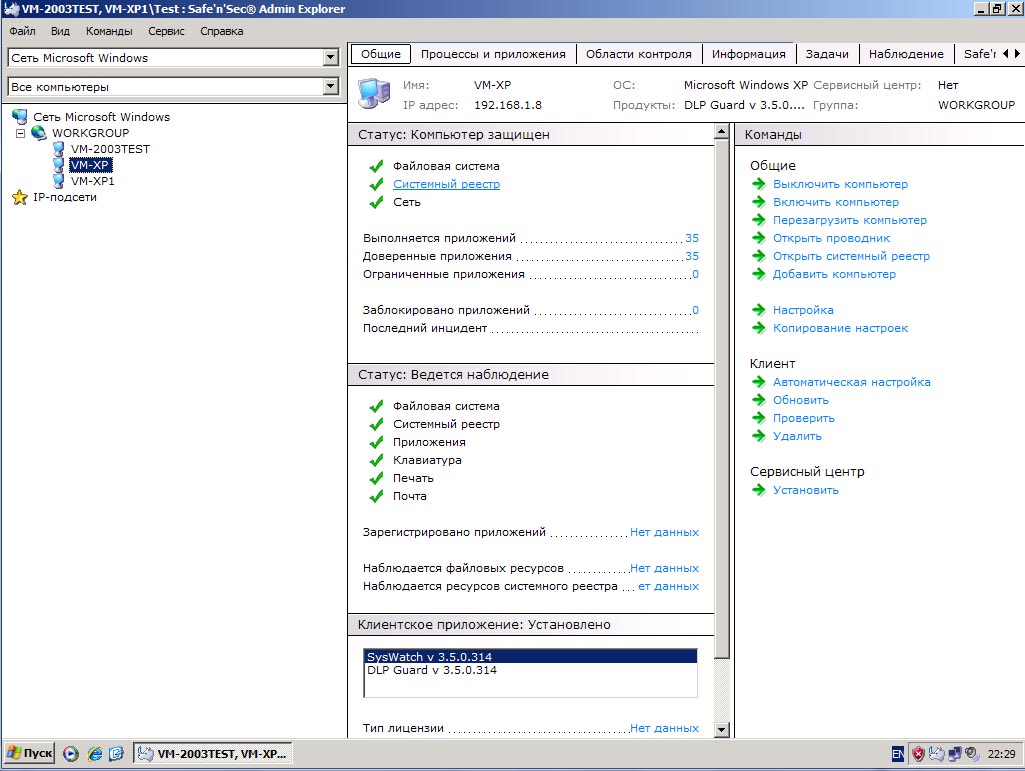The image size is (1025, 771).
Task: Switch to Задачи tab
Action: coord(827,54)
